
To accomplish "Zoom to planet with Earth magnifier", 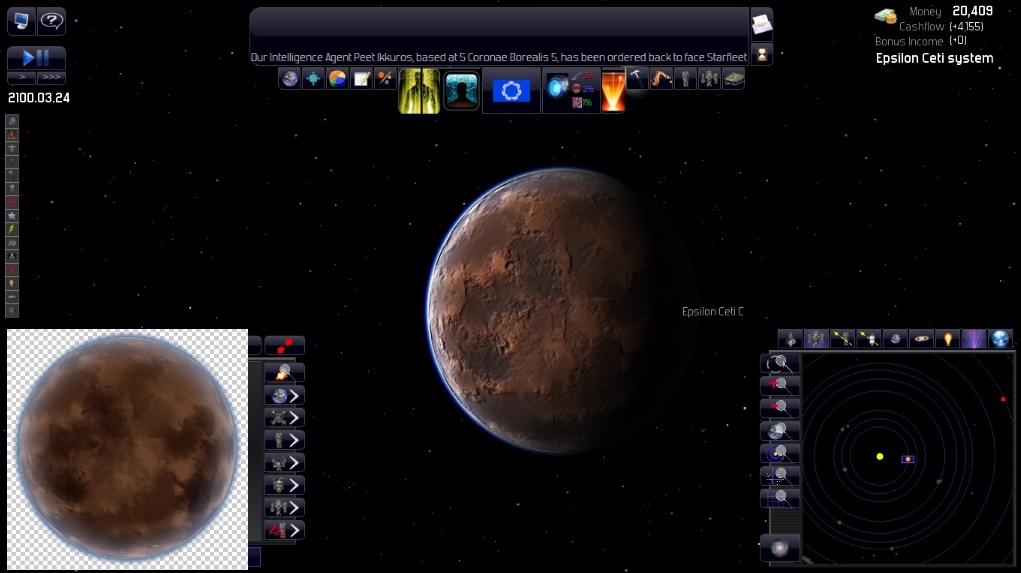I will [779, 430].
